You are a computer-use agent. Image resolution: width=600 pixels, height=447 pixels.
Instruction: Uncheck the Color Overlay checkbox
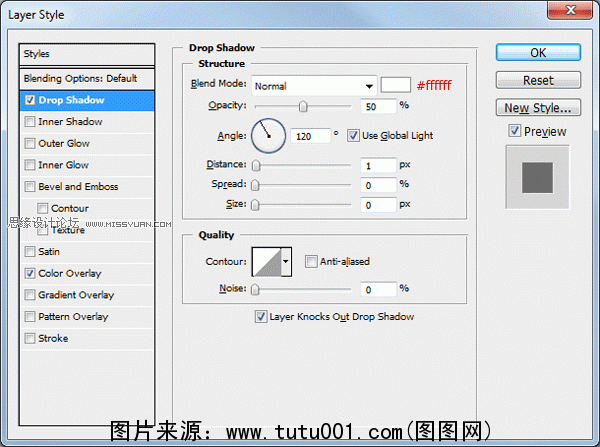tap(30, 273)
